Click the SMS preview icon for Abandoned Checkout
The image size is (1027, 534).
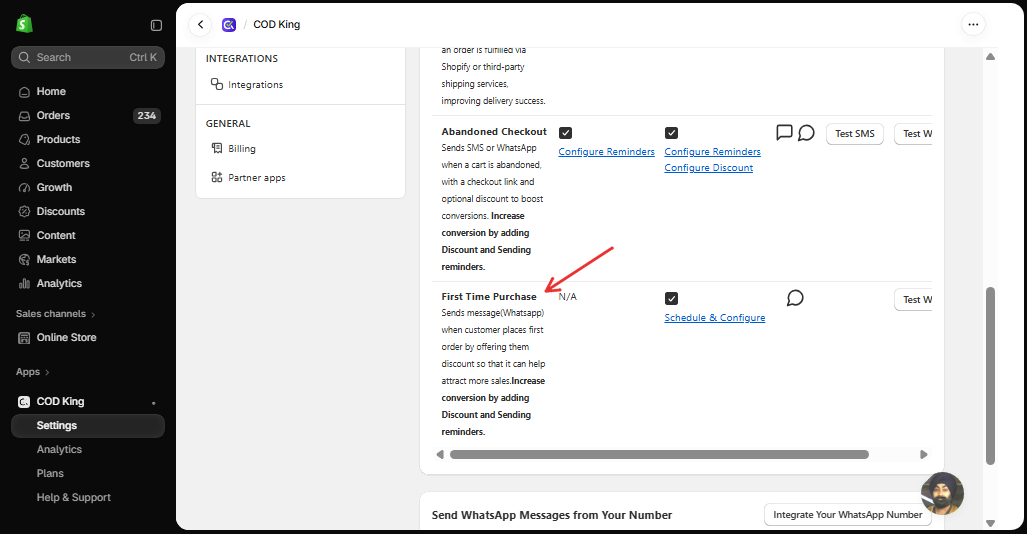coord(784,132)
